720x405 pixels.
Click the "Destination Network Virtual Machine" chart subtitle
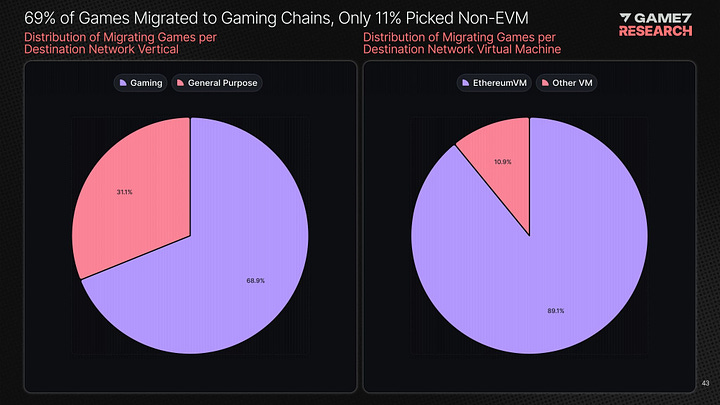[461, 49]
